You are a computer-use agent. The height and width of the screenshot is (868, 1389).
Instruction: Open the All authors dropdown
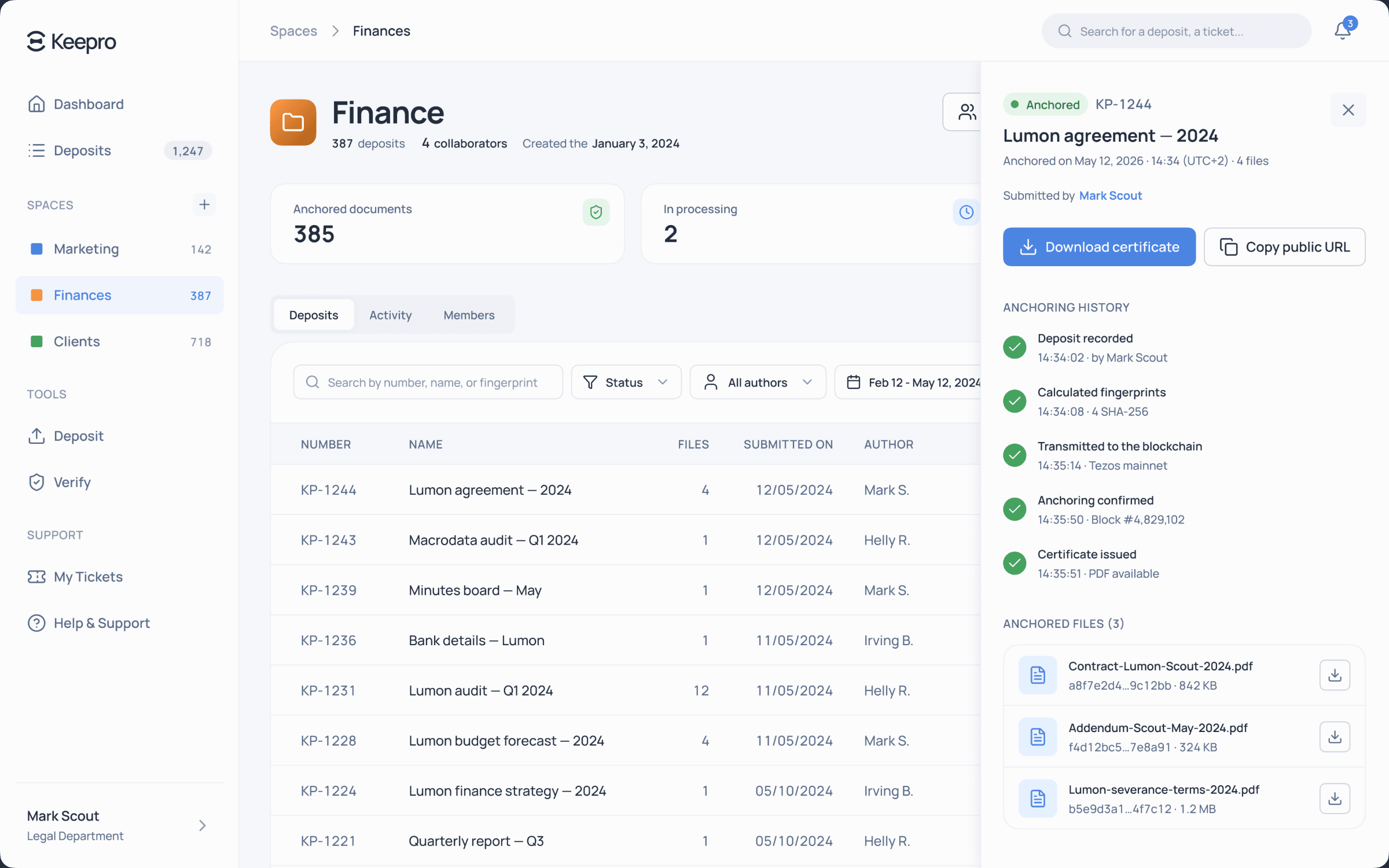click(x=758, y=382)
